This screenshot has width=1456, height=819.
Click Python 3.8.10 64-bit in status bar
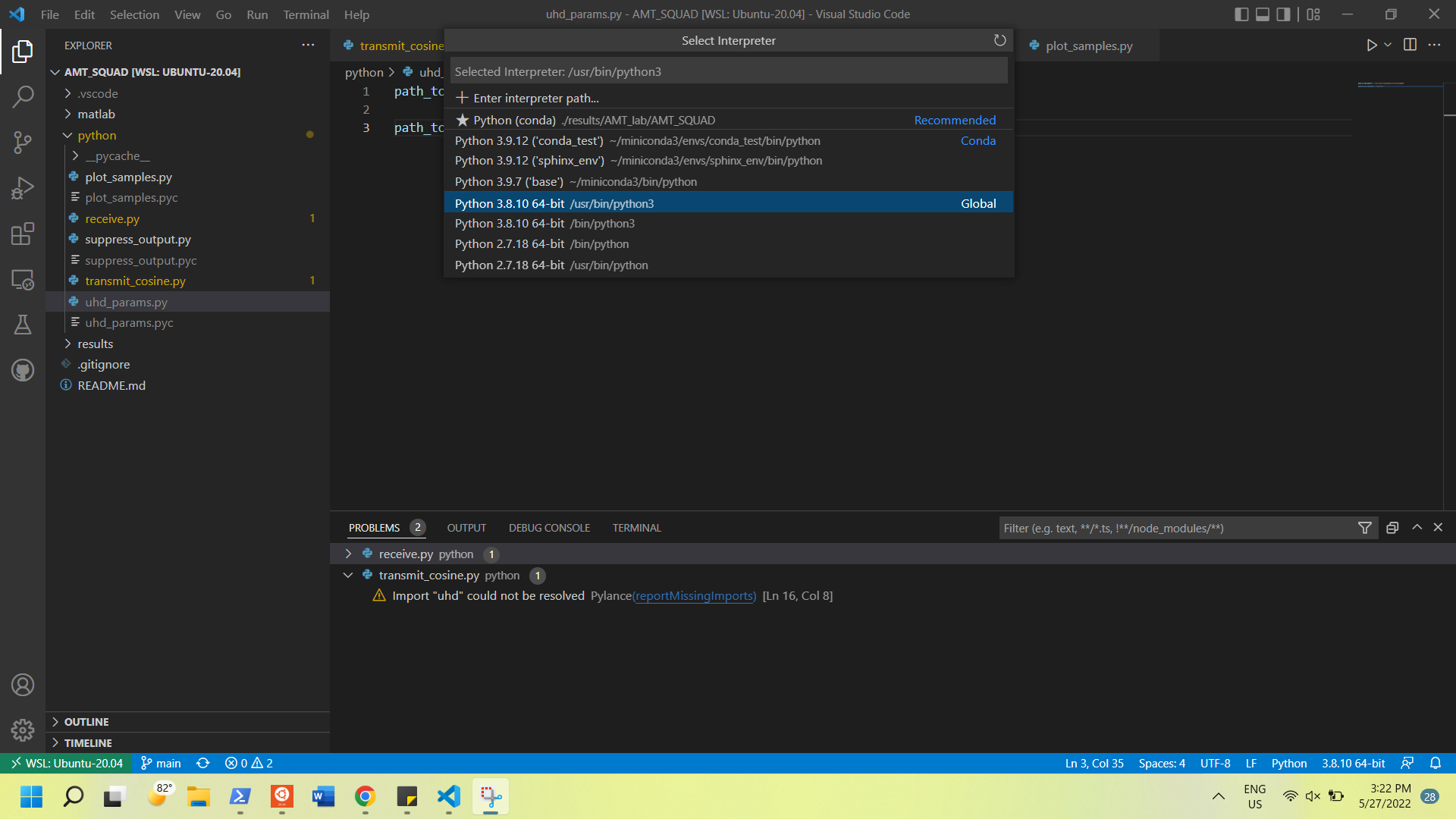[x=1353, y=763]
